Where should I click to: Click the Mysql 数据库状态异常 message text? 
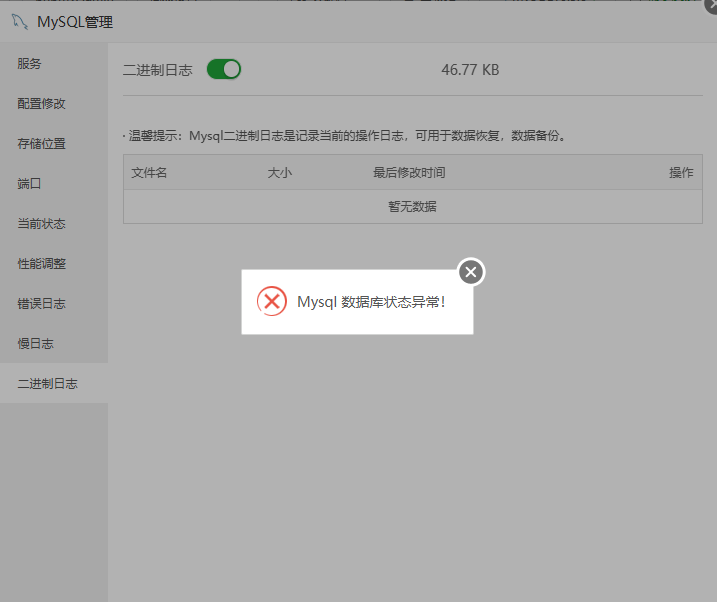[x=371, y=302]
